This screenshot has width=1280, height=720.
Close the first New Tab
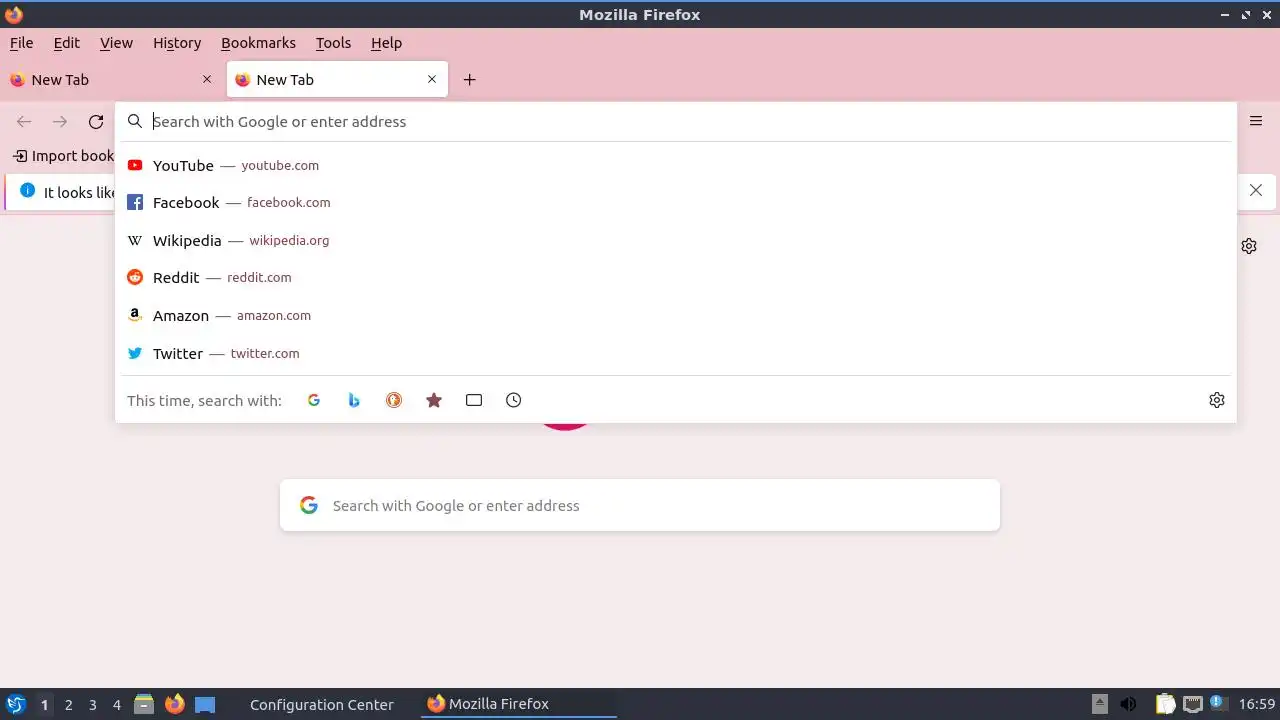pyautogui.click(x=207, y=79)
